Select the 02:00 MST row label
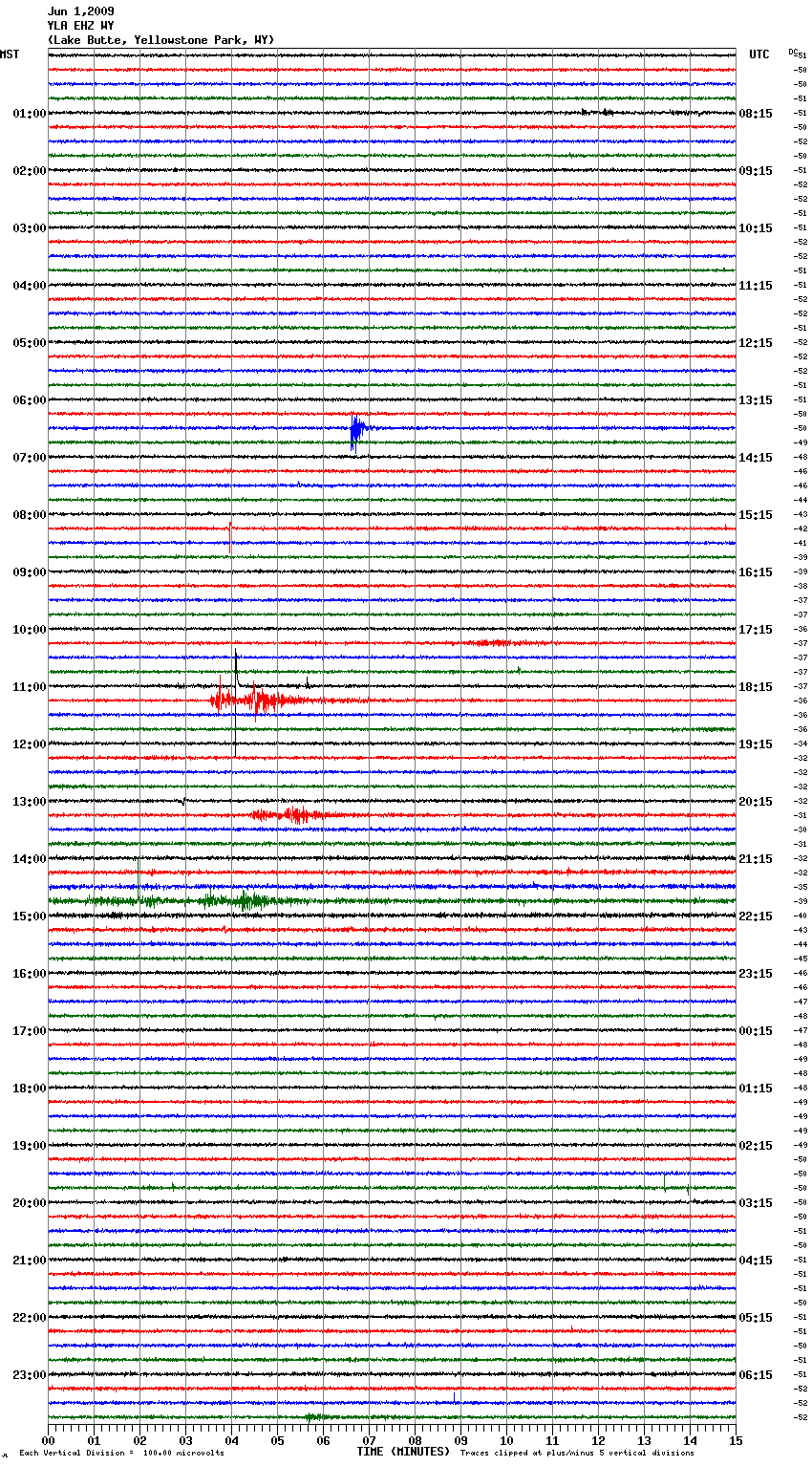Image resolution: width=812 pixels, height=1466 pixels. click(x=30, y=171)
